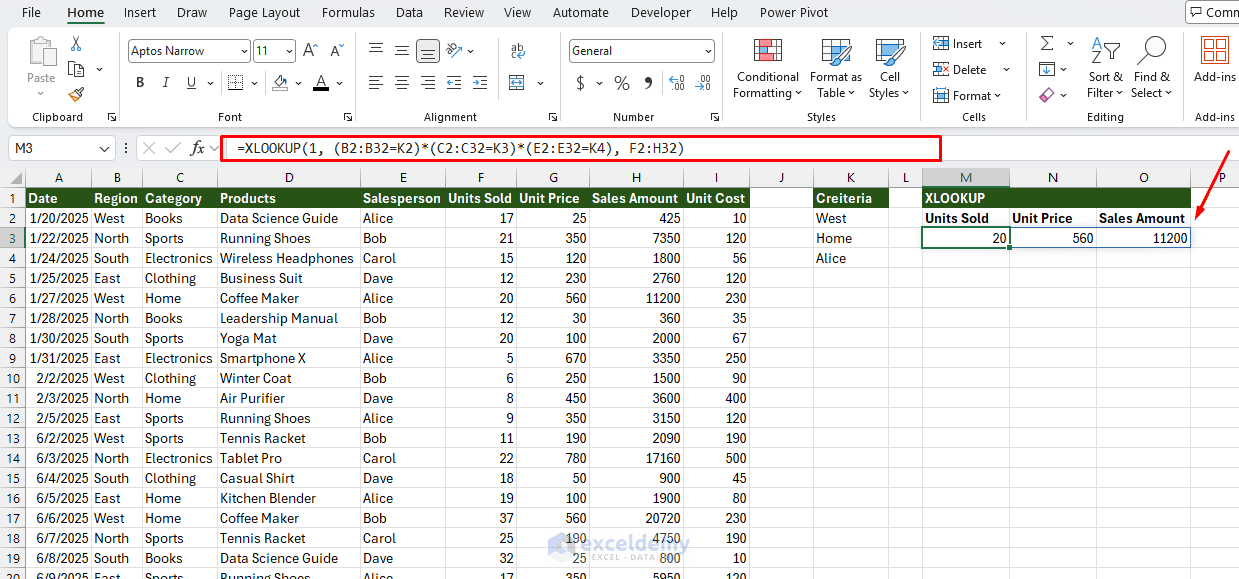Viewport: 1239px width, 579px height.
Task: Select column D header
Action: 289,178
